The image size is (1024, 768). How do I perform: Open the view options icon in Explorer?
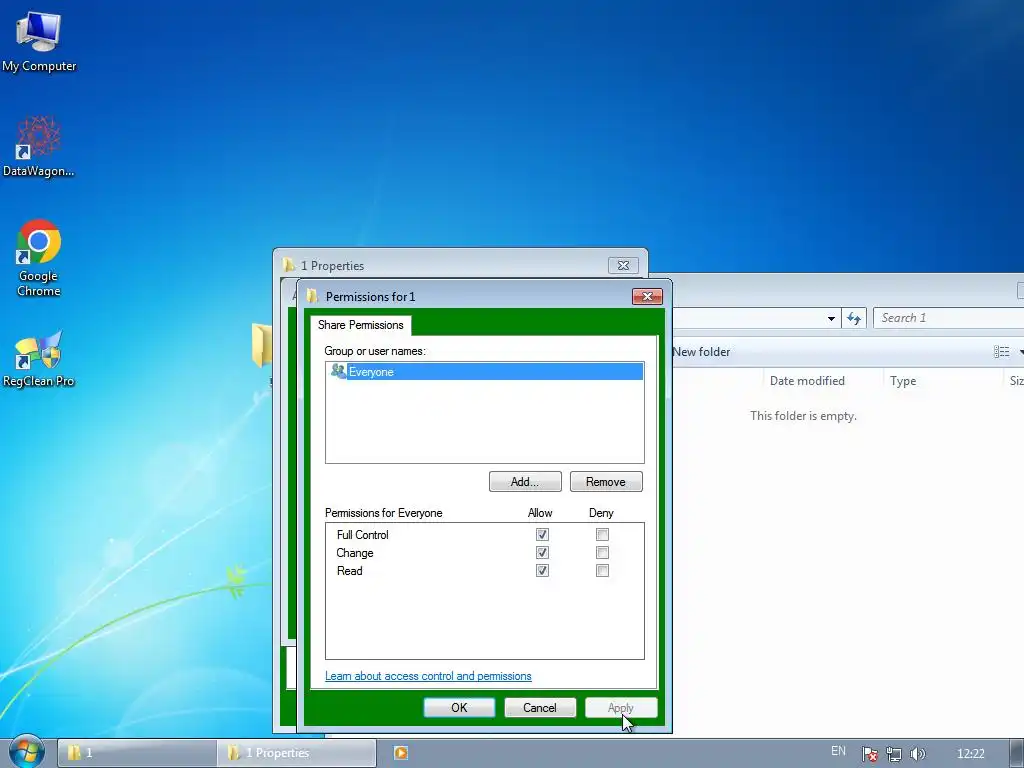[1001, 352]
